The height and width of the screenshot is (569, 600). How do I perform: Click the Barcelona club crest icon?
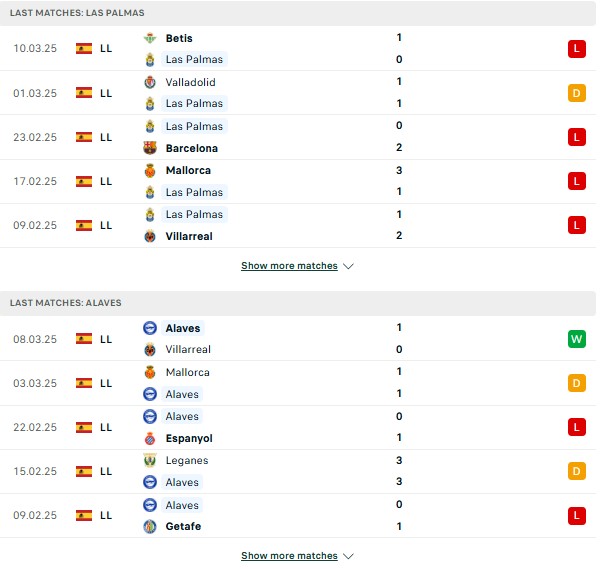coord(150,148)
